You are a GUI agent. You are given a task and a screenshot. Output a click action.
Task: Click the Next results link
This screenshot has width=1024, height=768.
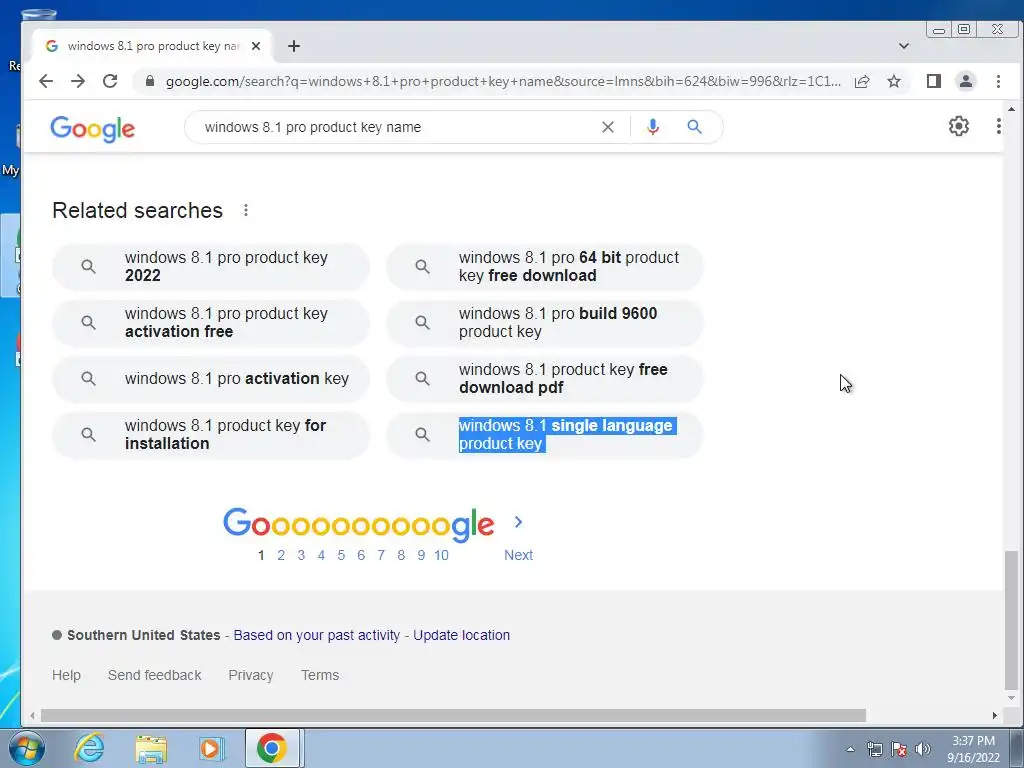click(519, 555)
